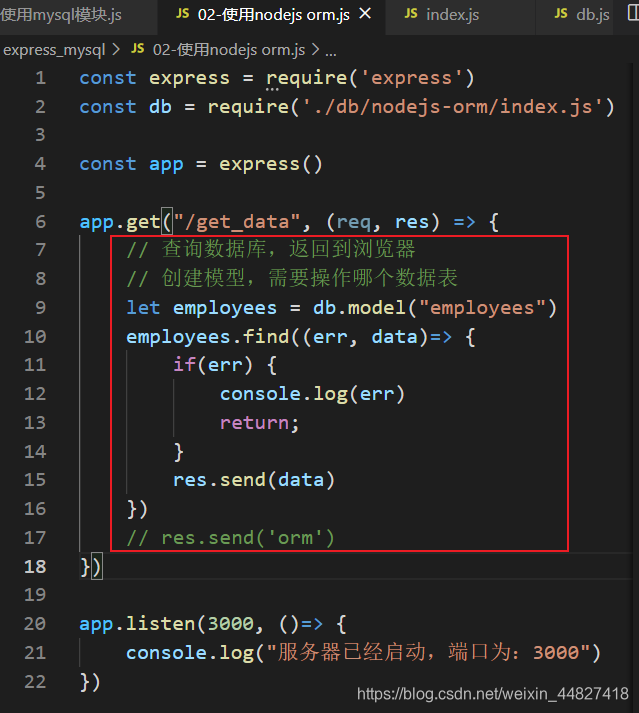Image resolution: width=639 pixels, height=713 pixels.
Task: Click line number 1 in gutter
Action: pyautogui.click(x=40, y=78)
